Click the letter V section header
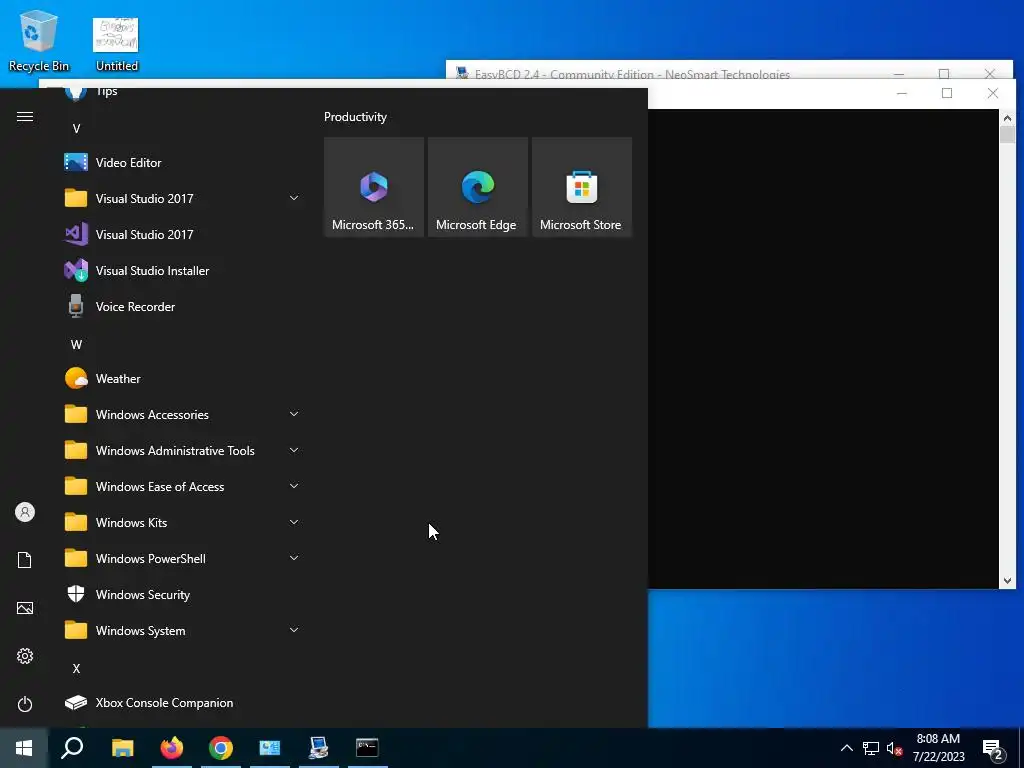 click(76, 129)
